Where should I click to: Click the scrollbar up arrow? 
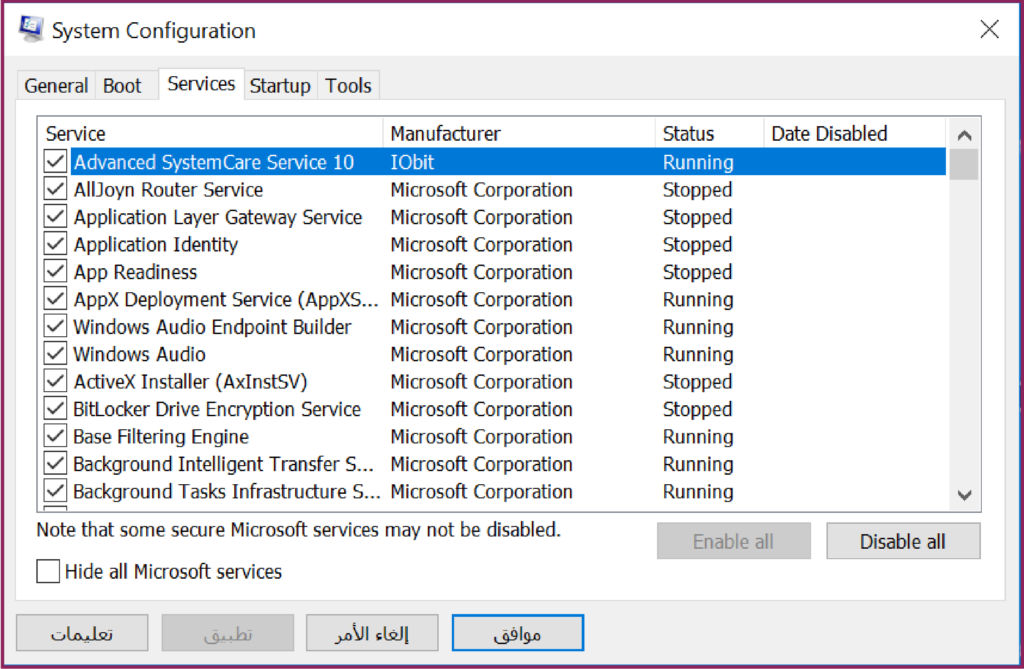click(964, 135)
